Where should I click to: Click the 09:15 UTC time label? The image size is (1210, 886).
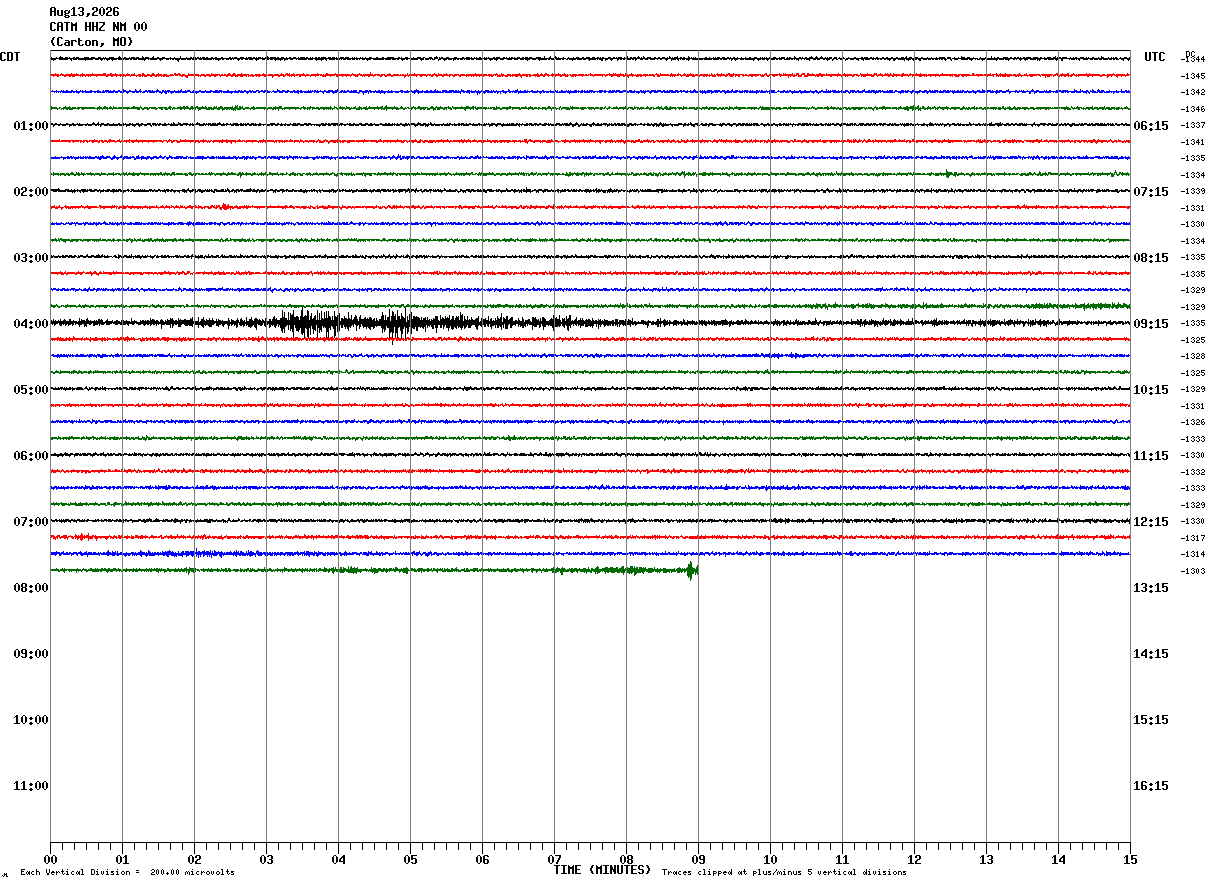[1151, 324]
